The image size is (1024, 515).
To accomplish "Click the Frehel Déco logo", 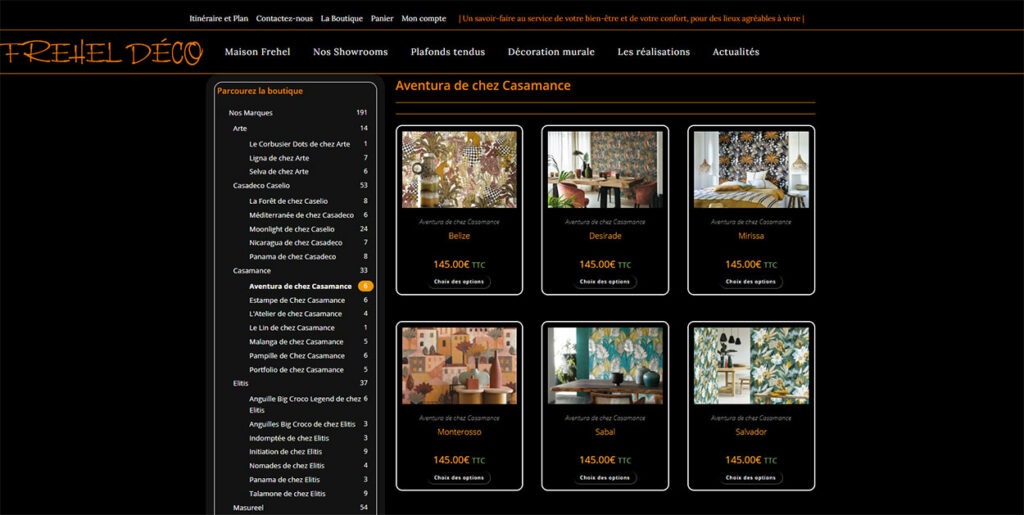I will pos(102,52).
